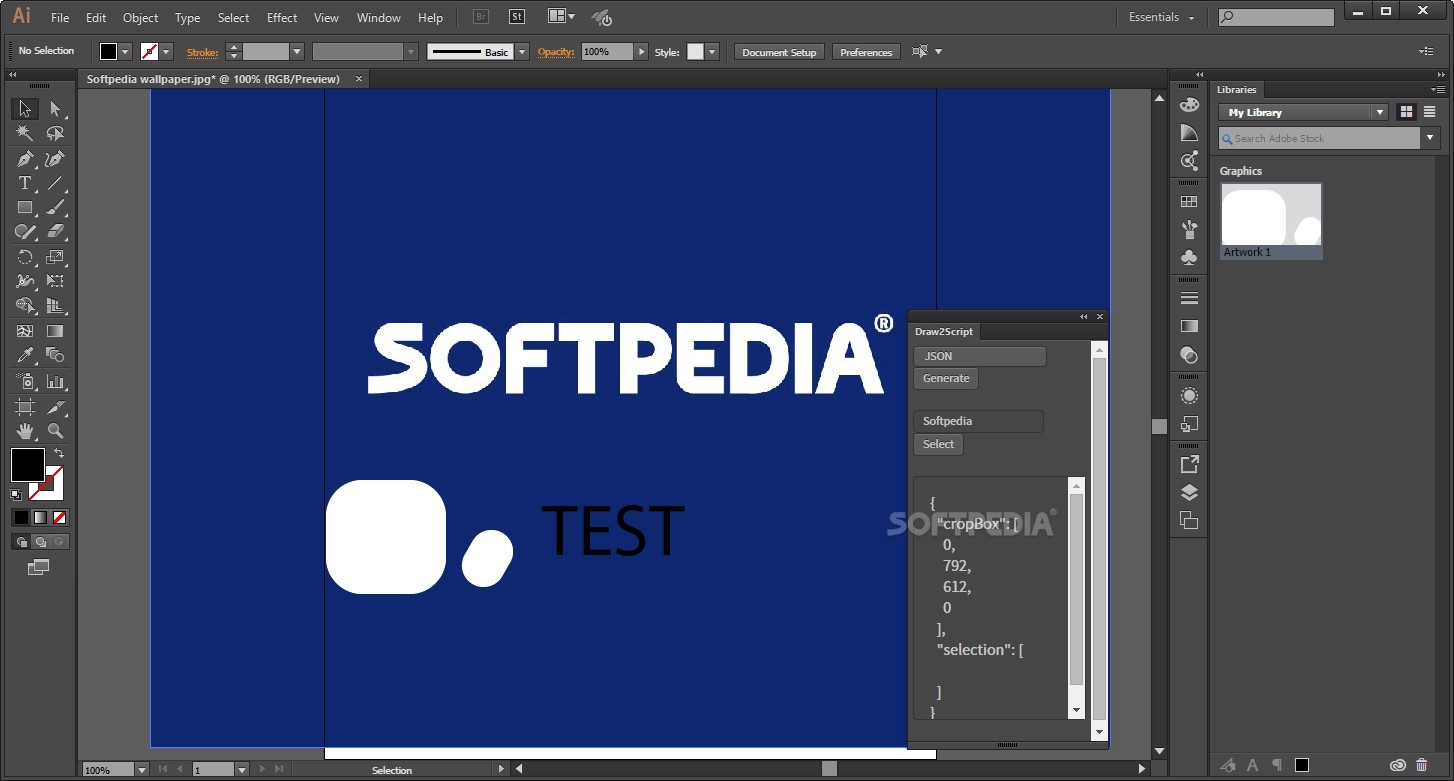Select the Scale tool

pyautogui.click(x=55, y=257)
